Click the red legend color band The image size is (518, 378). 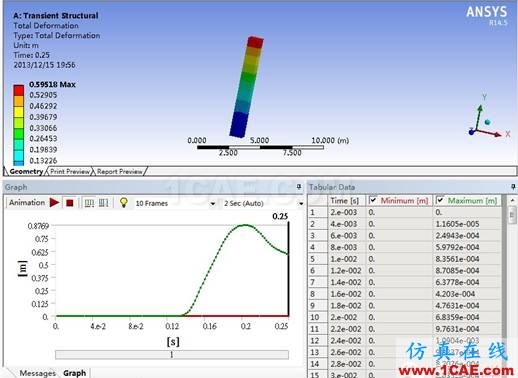point(19,90)
